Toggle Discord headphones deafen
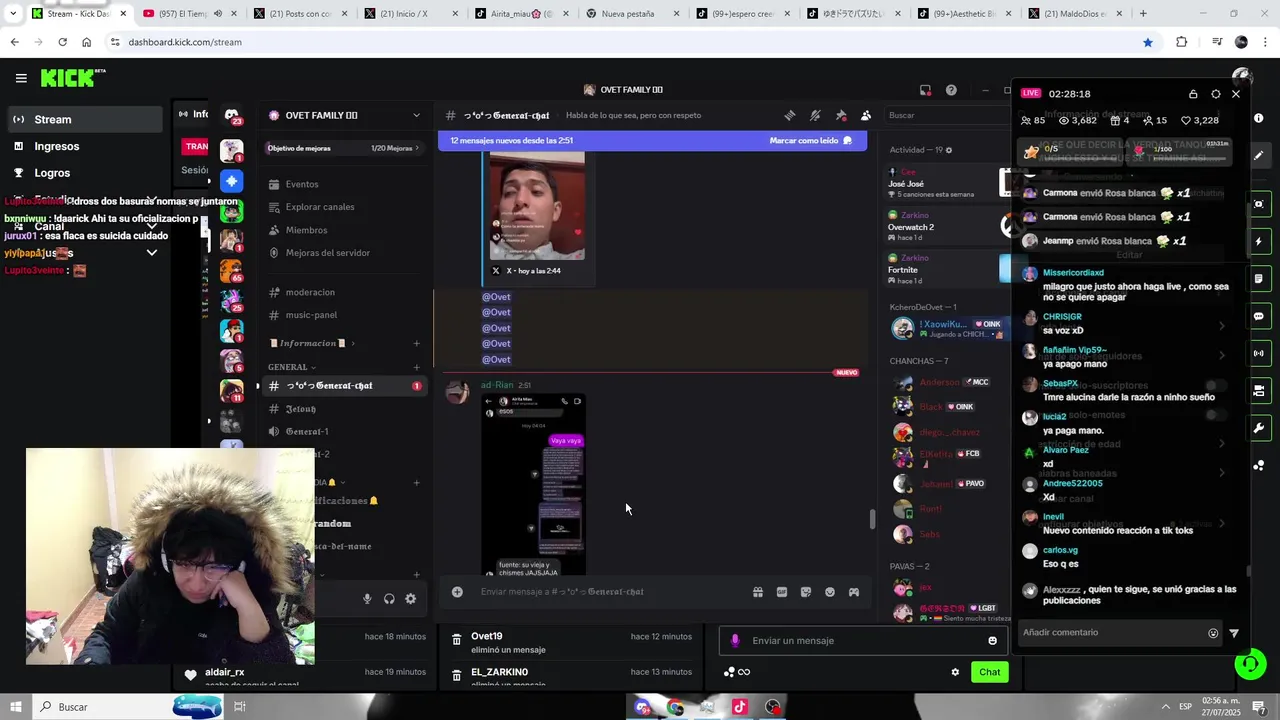This screenshot has width=1280, height=720. coord(389,599)
